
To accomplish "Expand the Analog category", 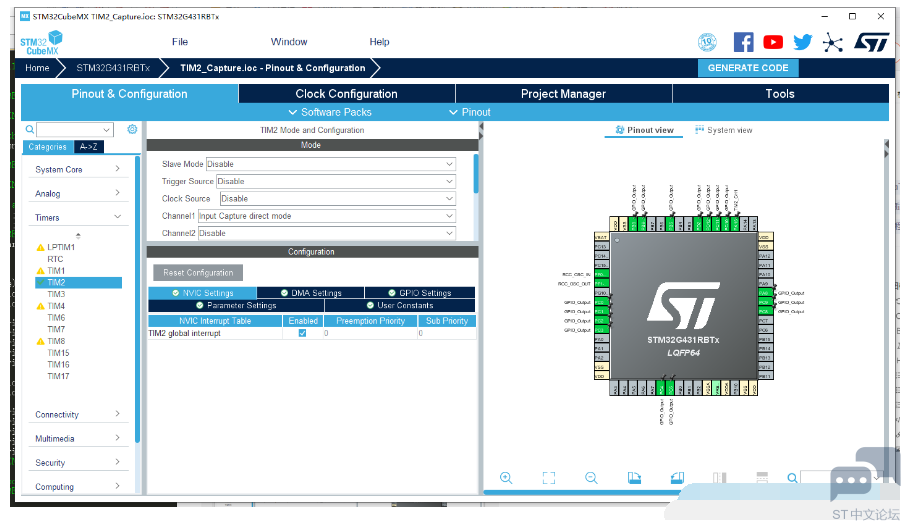I will [78, 194].
